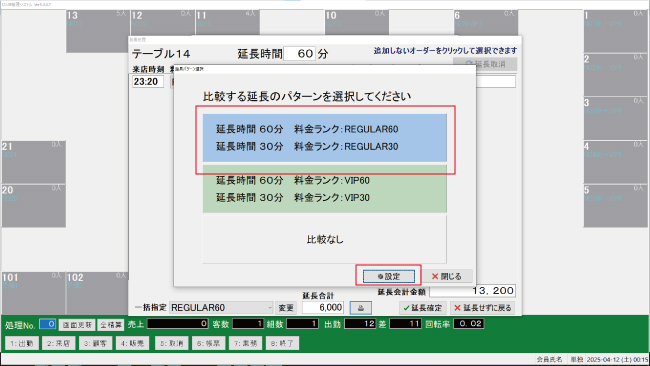
Task: Click the 回転率 value 0.02
Action: click(468, 324)
